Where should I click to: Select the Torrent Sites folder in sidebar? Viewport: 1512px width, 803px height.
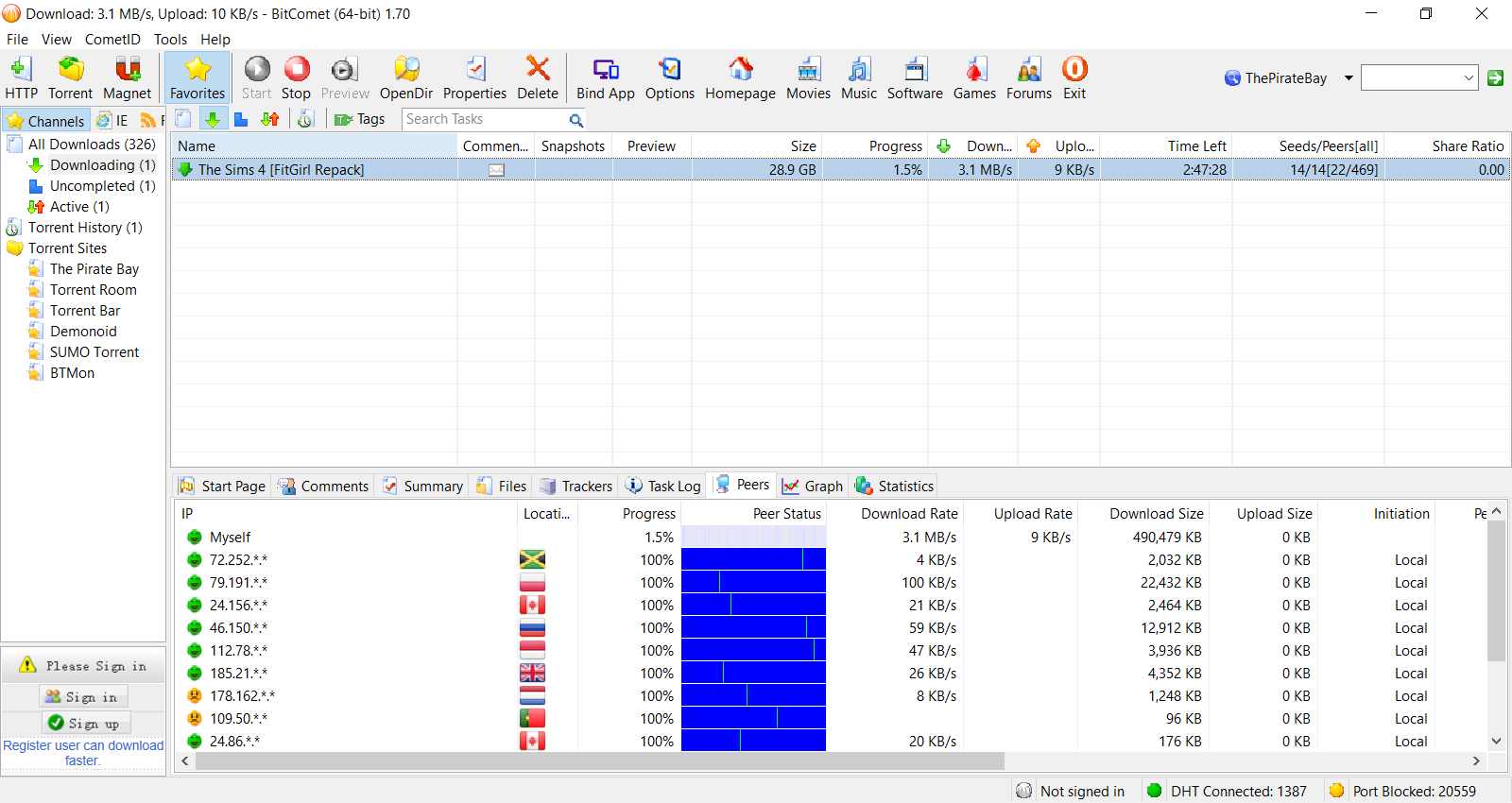(x=67, y=248)
